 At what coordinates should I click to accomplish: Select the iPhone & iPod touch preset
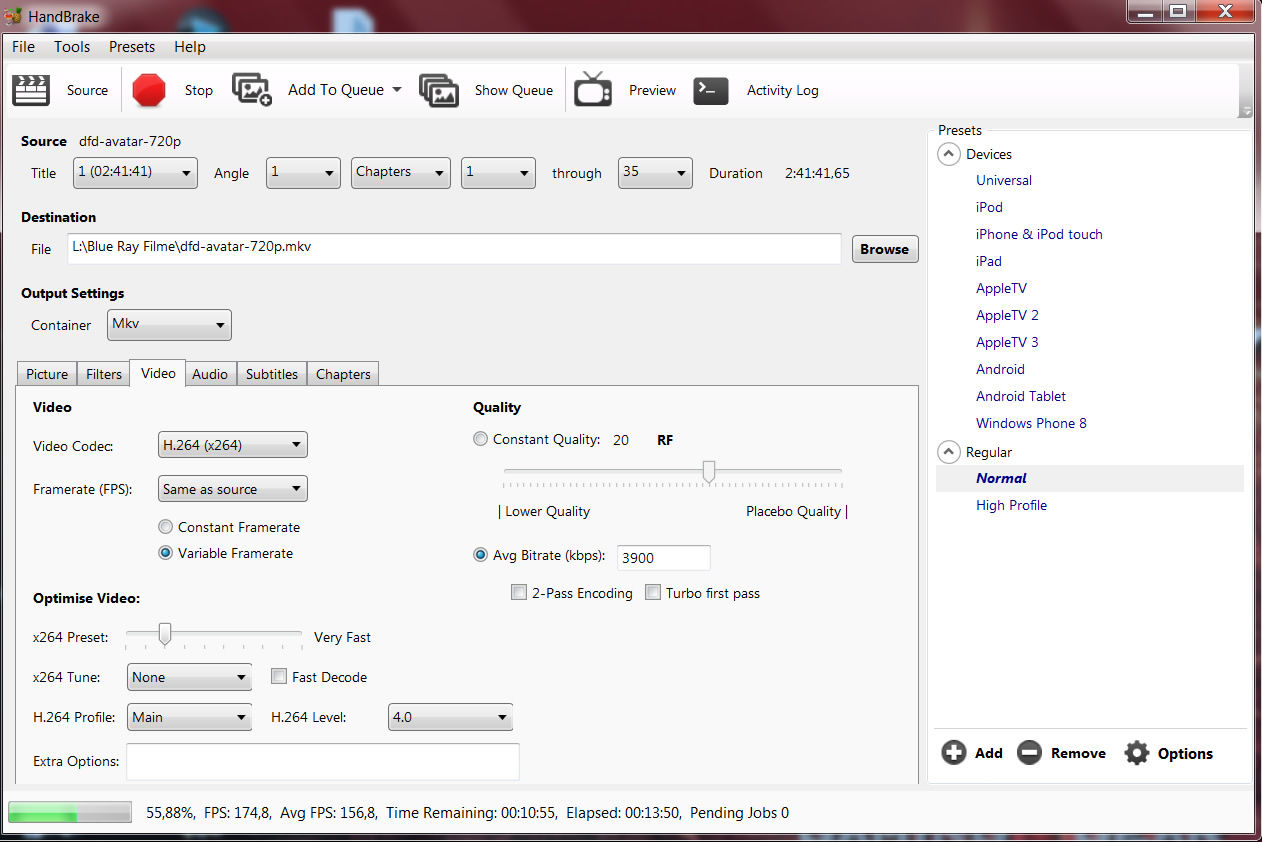point(1039,234)
